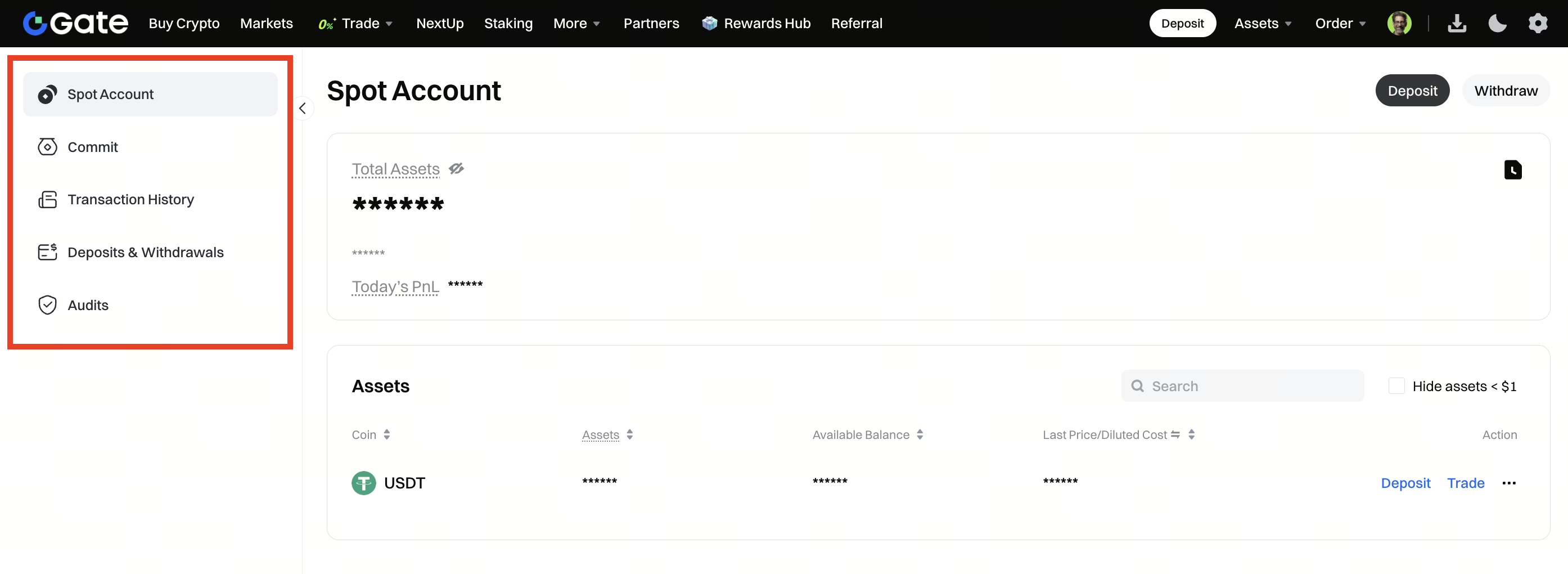Click the user profile avatar
This screenshot has height=574, width=1568.
click(1399, 23)
